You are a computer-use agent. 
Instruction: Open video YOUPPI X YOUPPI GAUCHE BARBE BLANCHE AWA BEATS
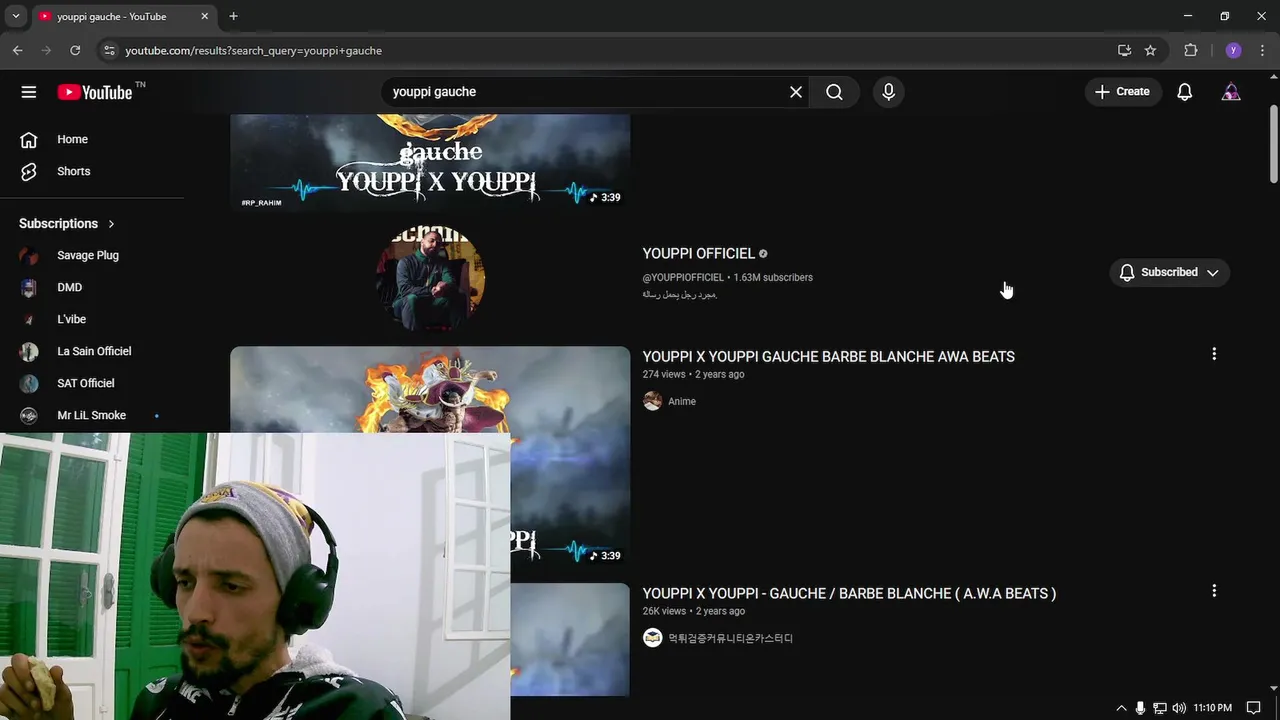pyautogui.click(x=828, y=356)
